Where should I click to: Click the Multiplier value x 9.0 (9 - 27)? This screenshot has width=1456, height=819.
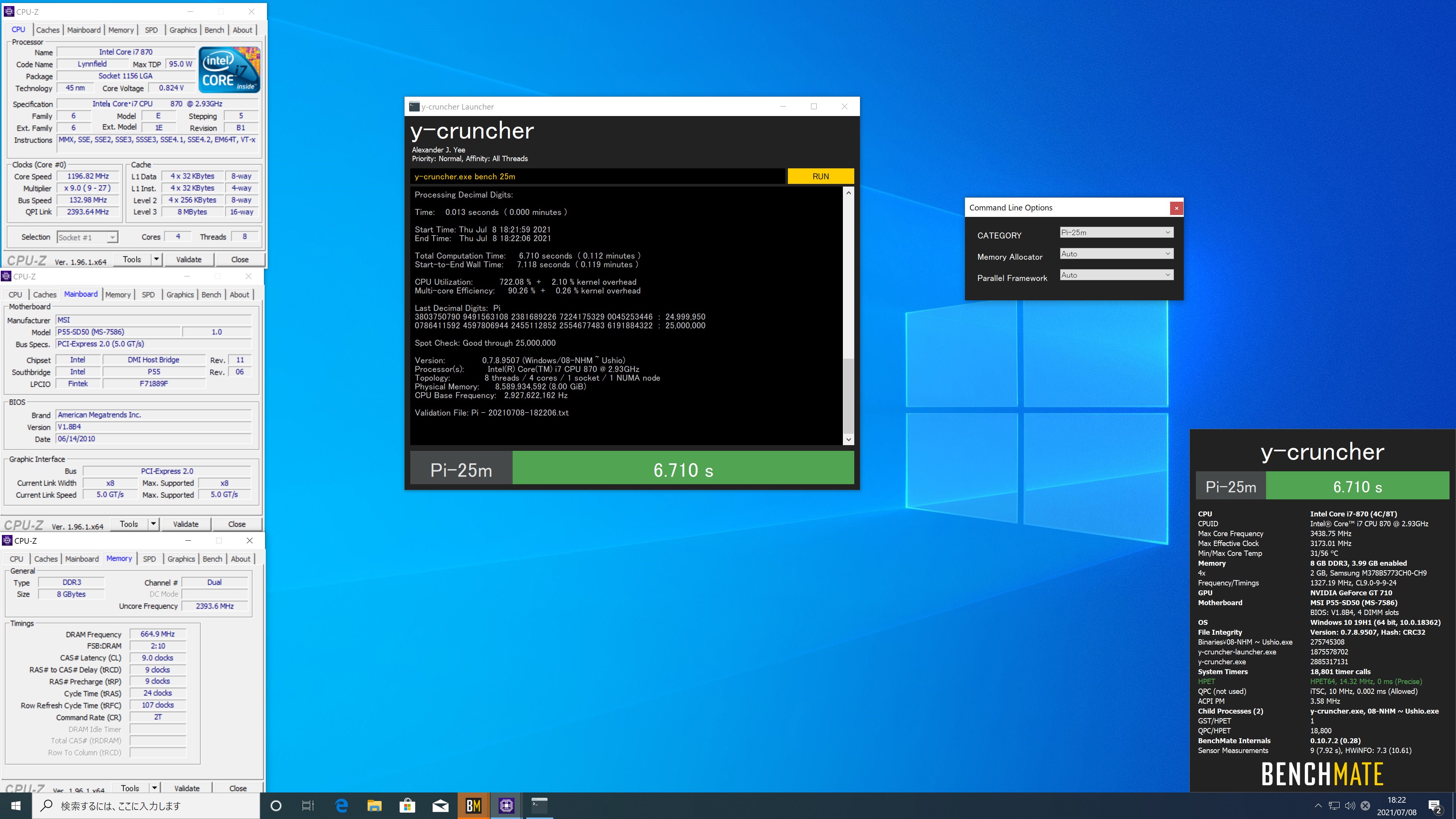pos(88,188)
